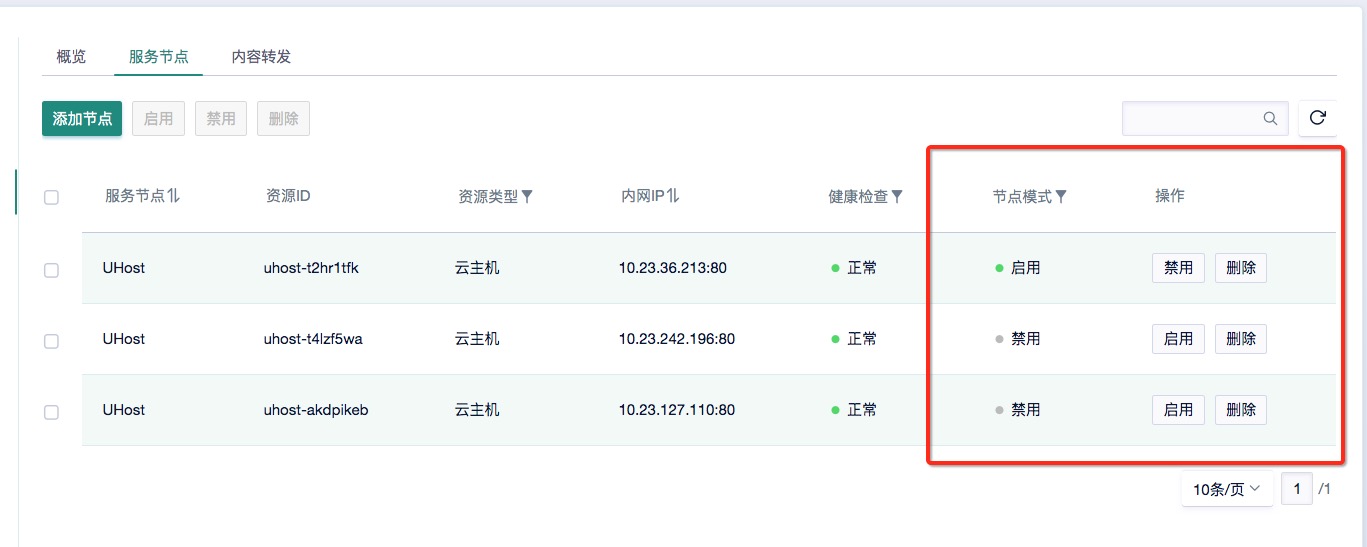1367x547 pixels.
Task: Check the box for uhost-t2hr1tfk row
Action: [52, 270]
